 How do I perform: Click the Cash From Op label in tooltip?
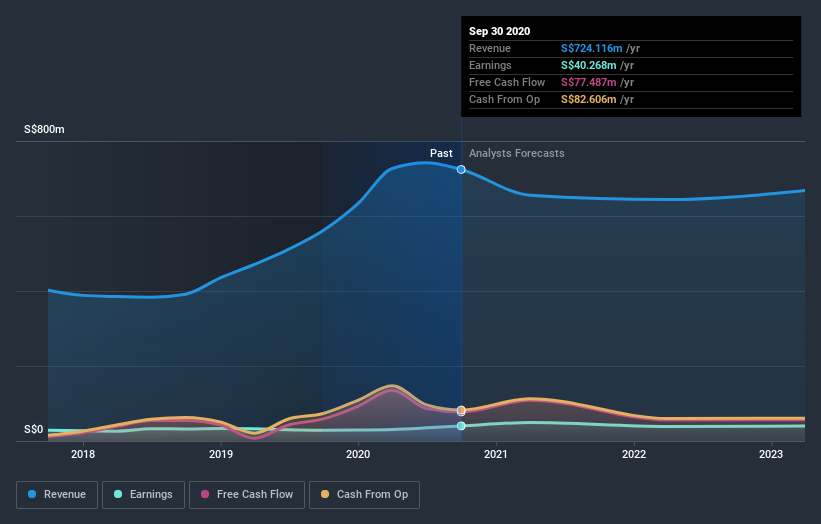pos(504,99)
